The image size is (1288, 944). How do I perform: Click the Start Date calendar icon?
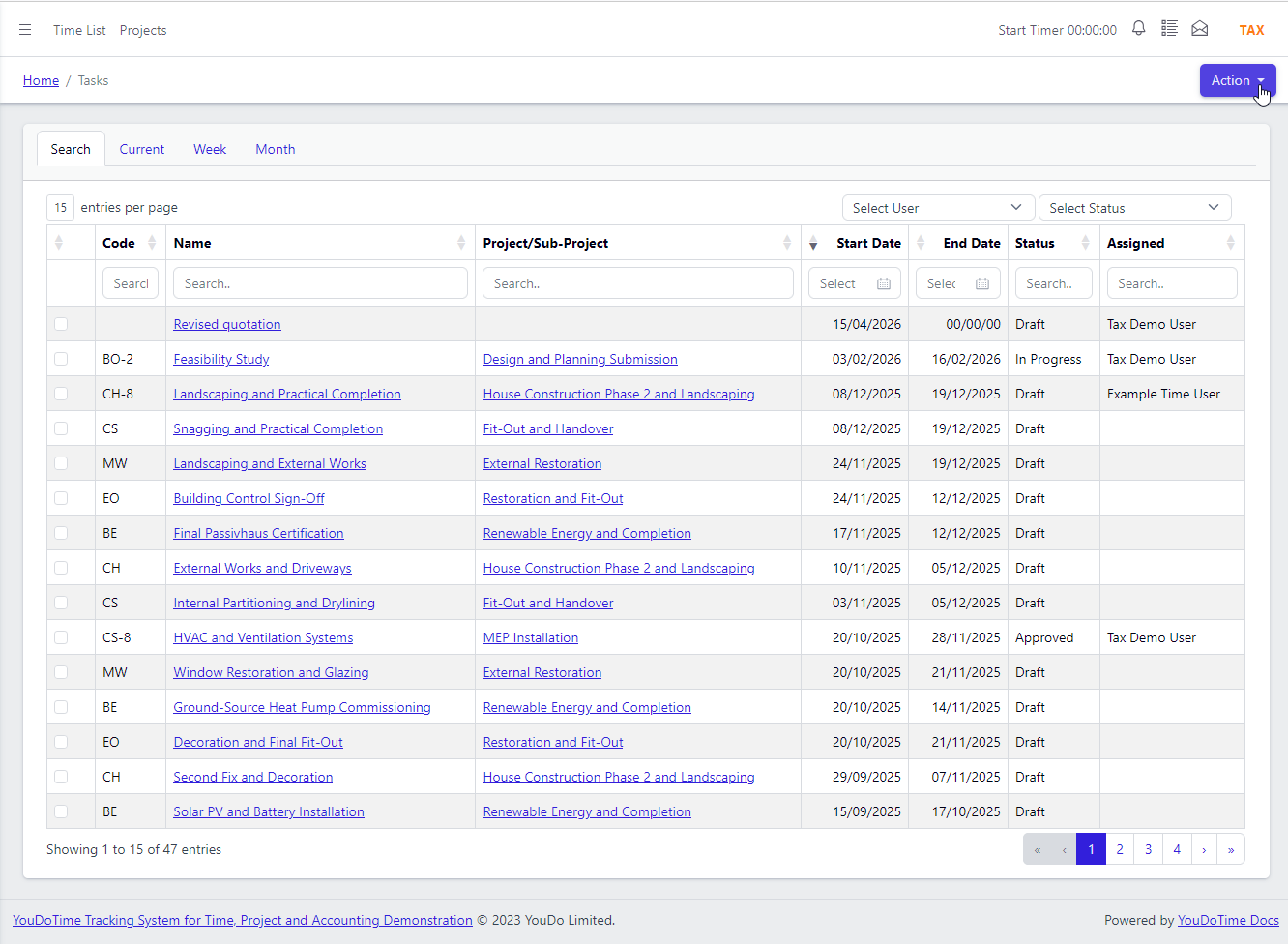tap(884, 283)
